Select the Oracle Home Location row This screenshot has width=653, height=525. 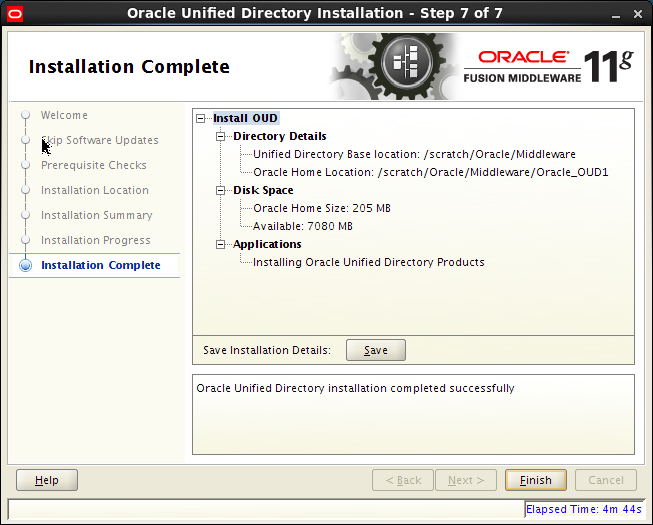click(431, 172)
